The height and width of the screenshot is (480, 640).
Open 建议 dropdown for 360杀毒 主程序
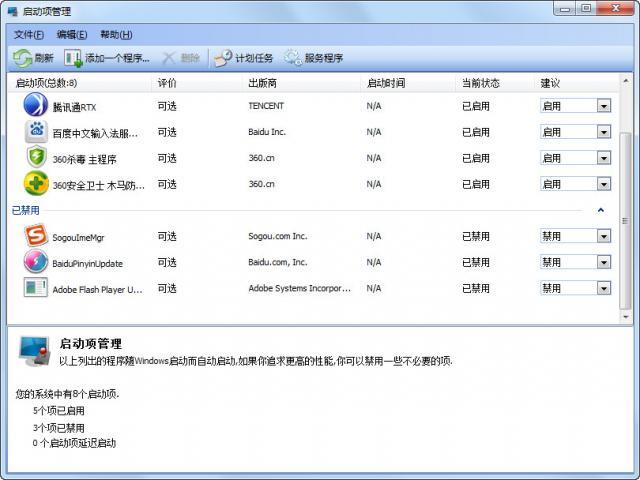pos(604,158)
